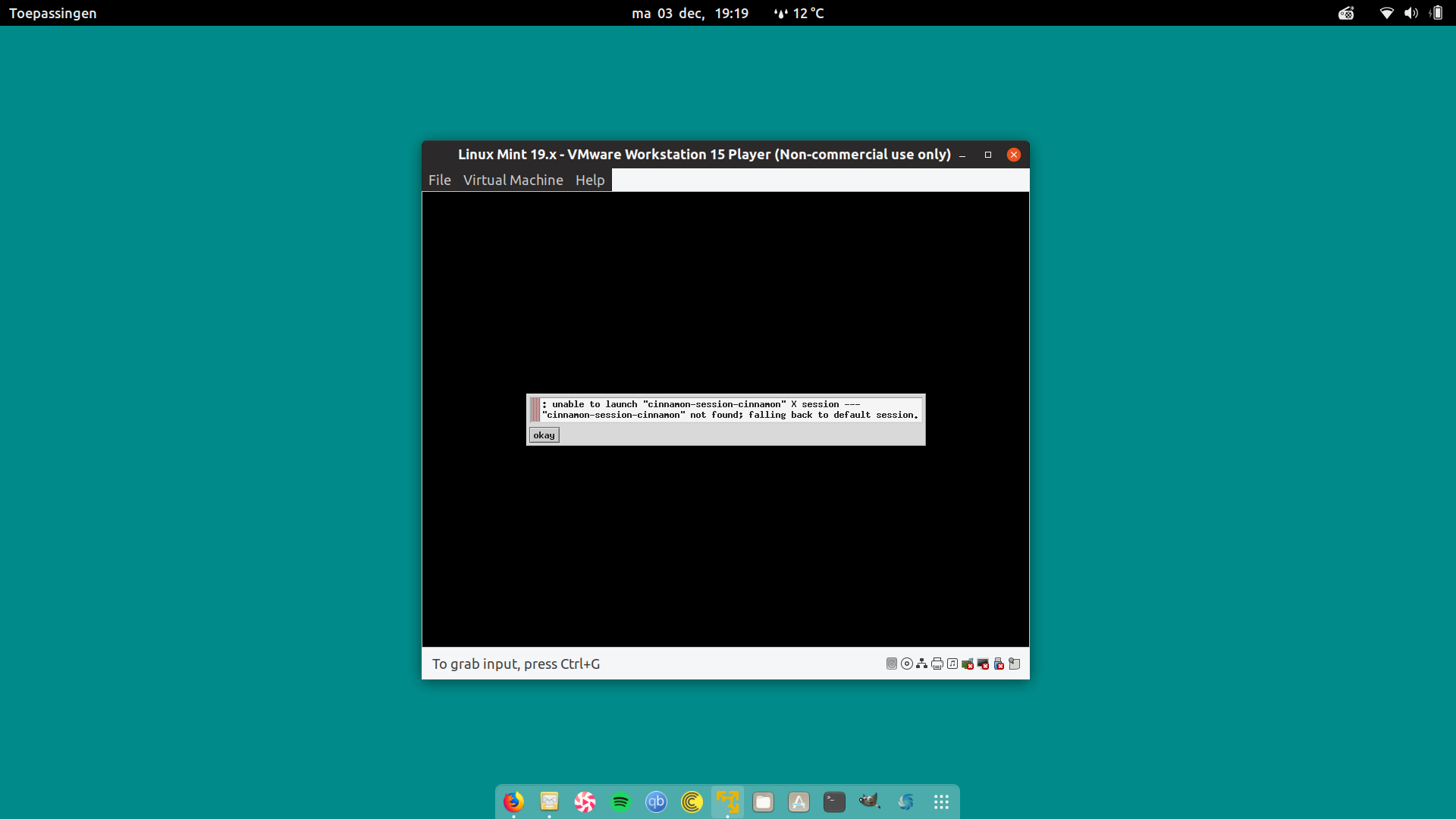Viewport: 1456px width, 819px height.
Task: Close the VMware Player window
Action: 1014,155
